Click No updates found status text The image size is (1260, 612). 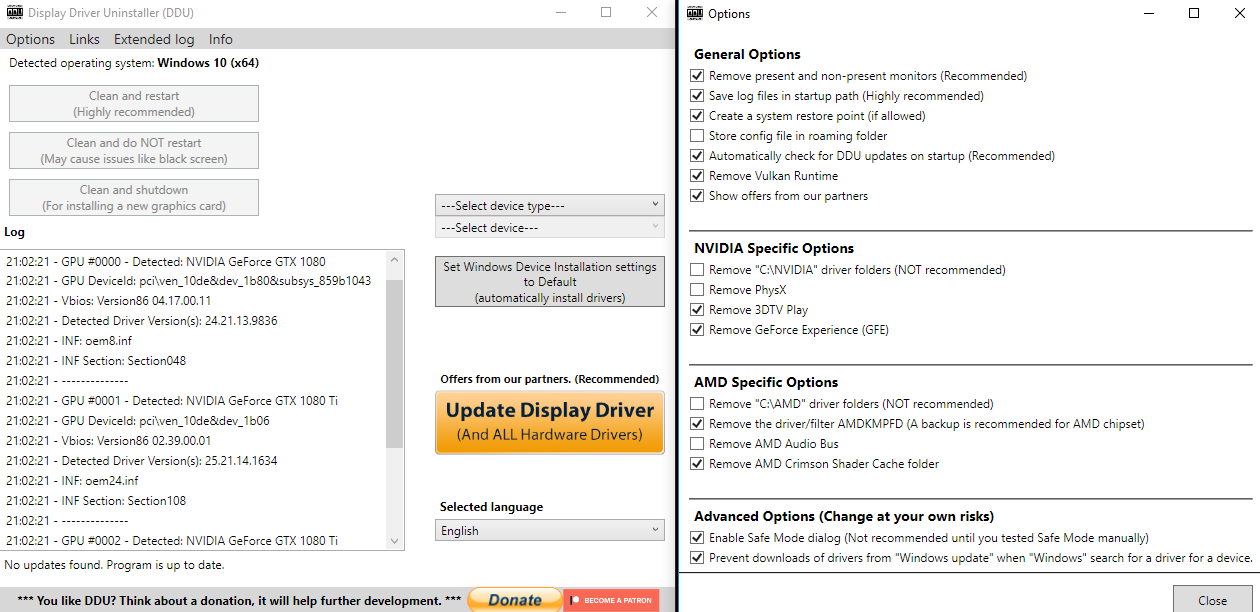pyautogui.click(x=114, y=565)
